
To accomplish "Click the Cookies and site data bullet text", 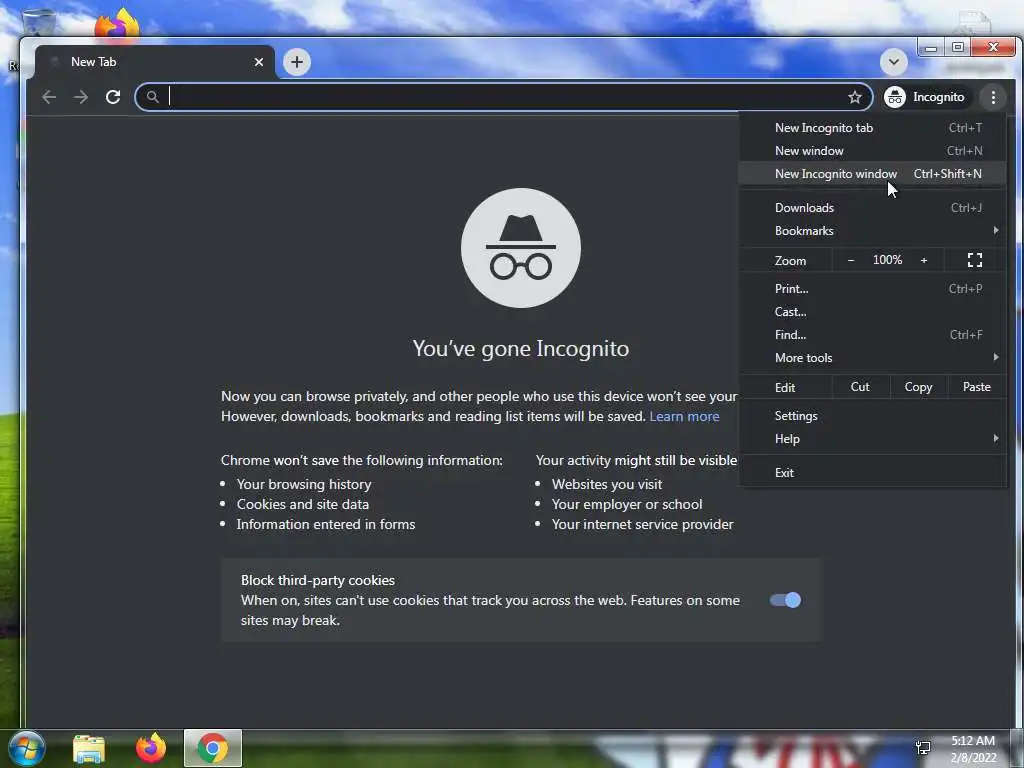I will (x=302, y=504).
